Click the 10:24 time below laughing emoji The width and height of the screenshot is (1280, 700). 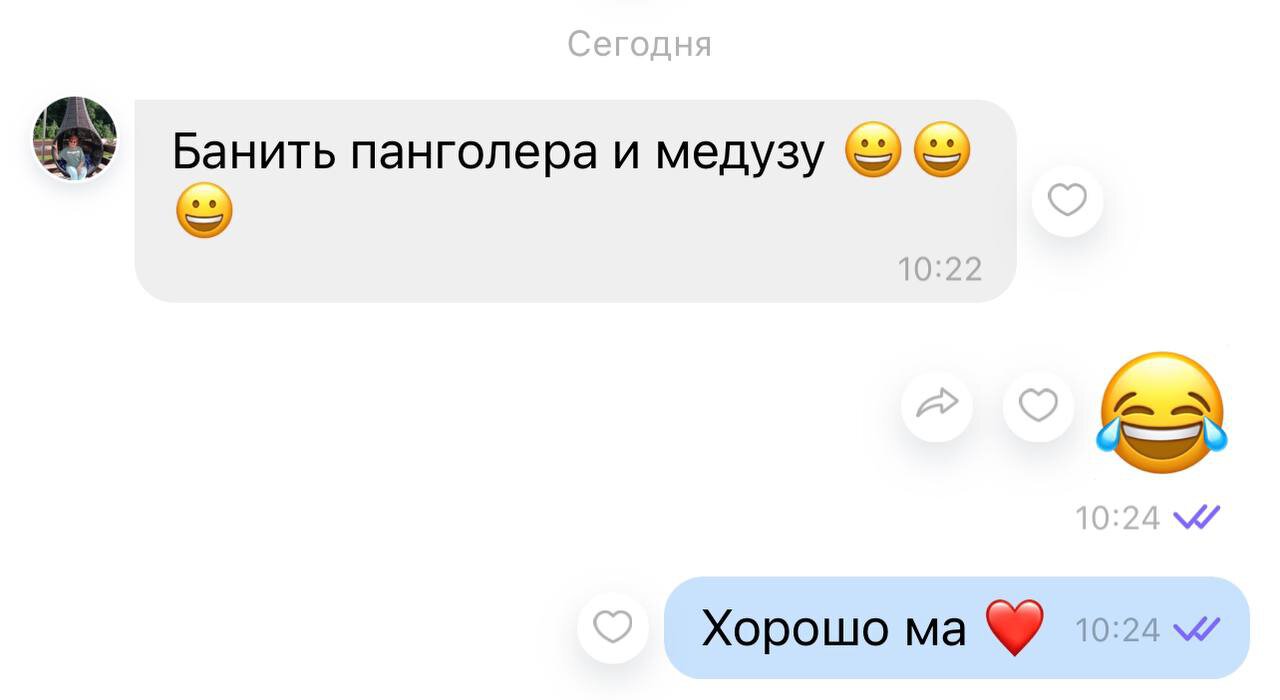(x=1117, y=517)
